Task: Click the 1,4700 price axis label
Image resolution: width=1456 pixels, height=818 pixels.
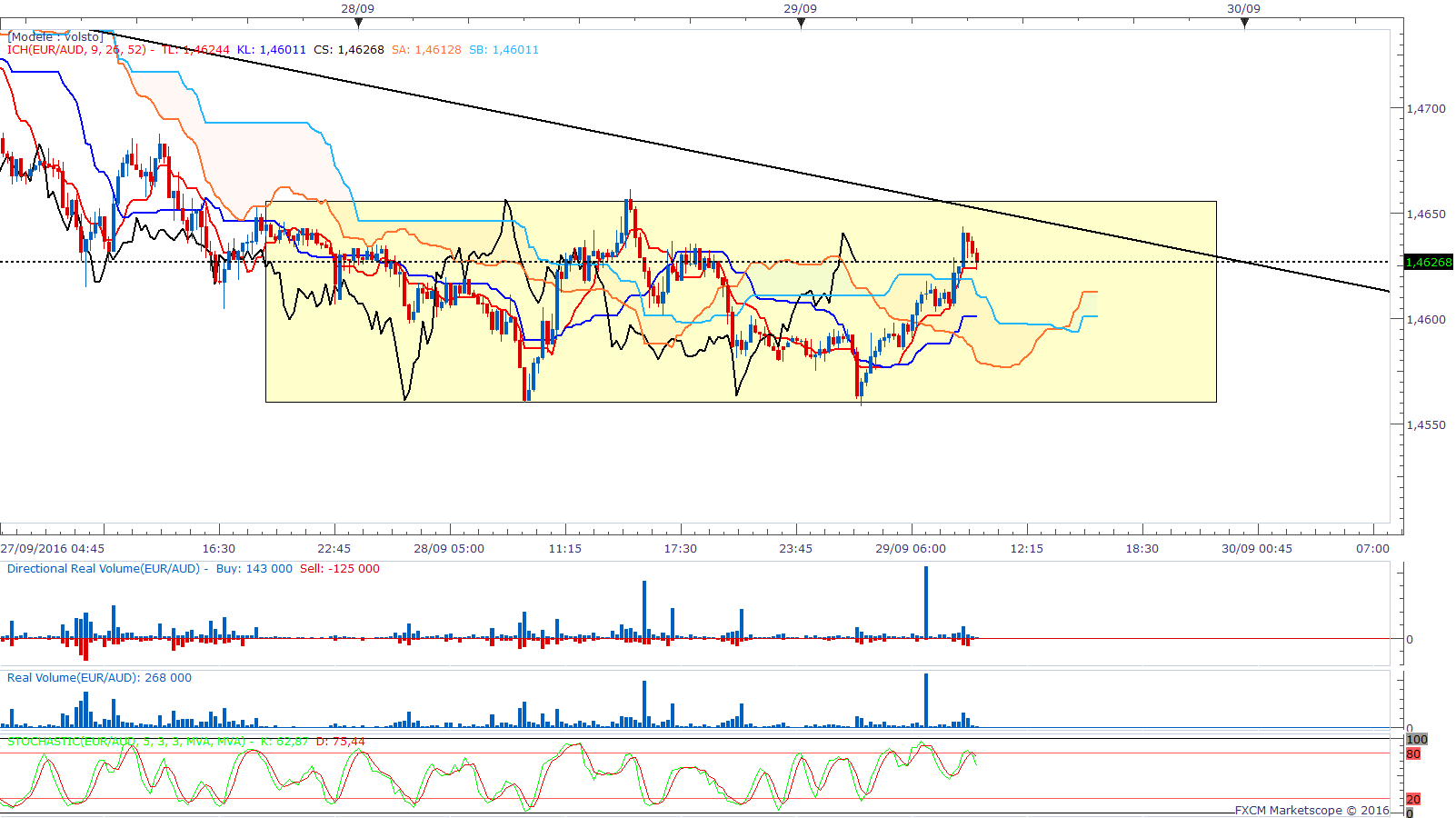Action: 1426,108
